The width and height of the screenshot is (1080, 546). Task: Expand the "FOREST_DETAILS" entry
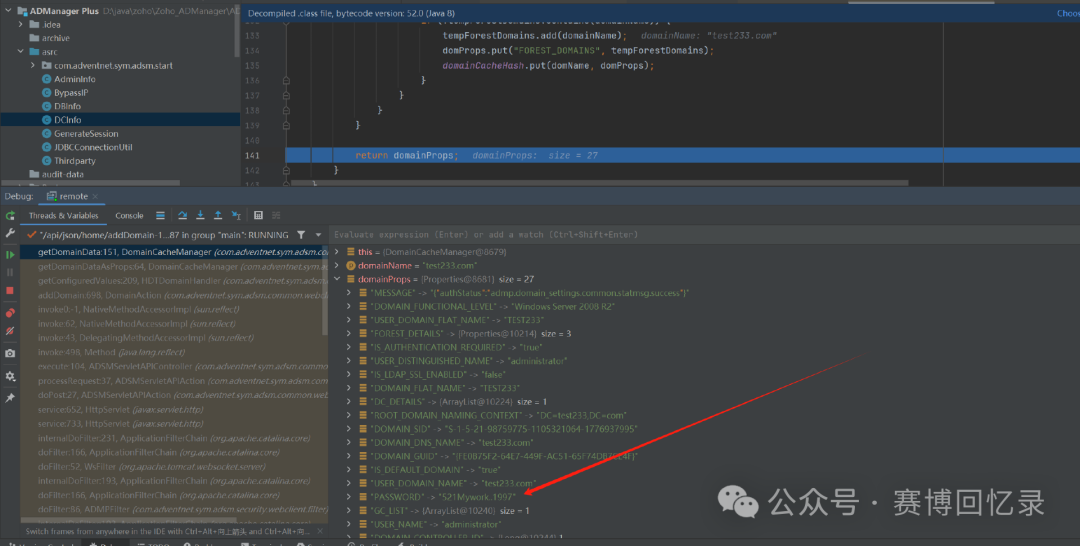349,334
